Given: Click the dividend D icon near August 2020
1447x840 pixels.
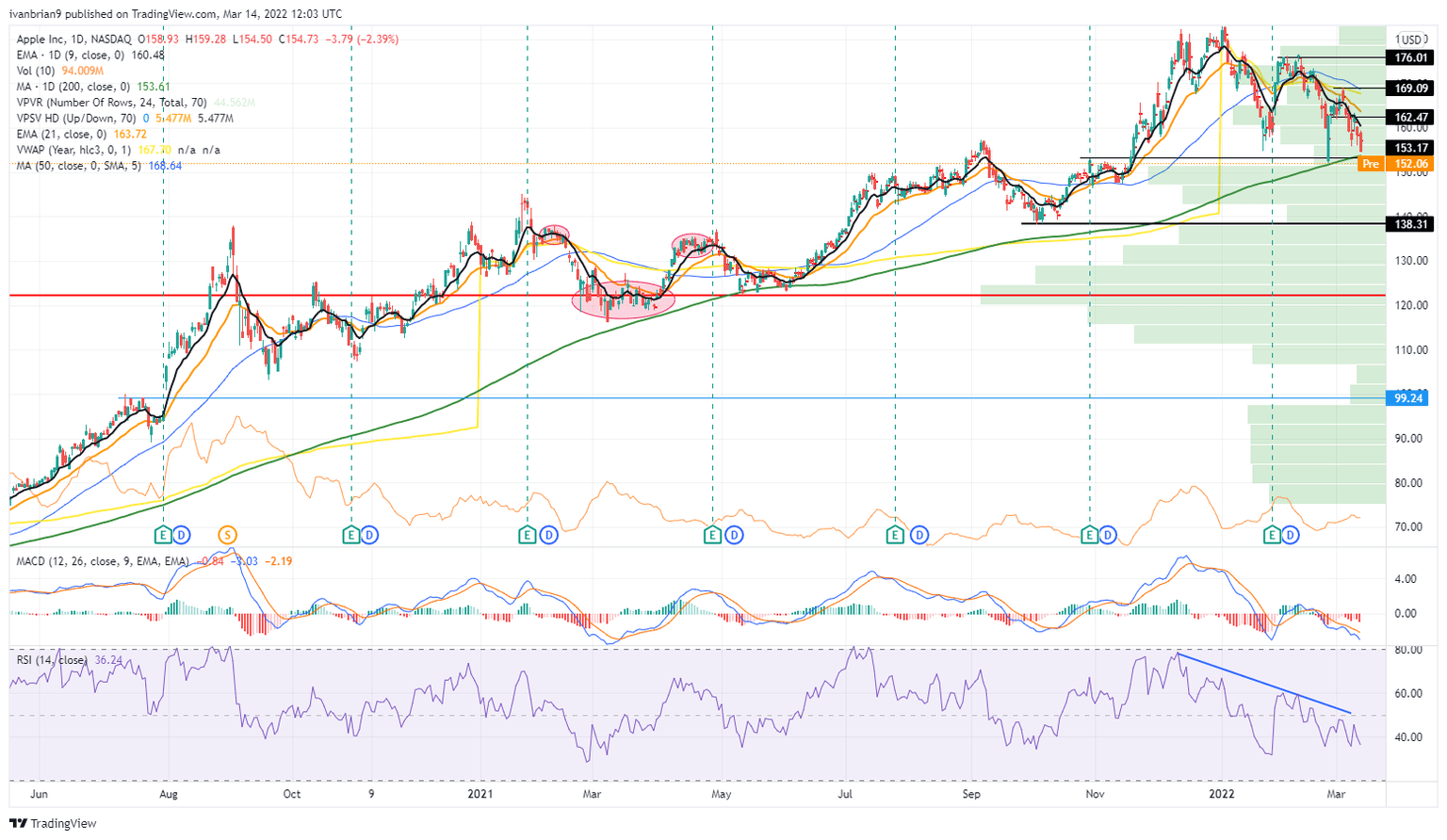Looking at the screenshot, I should (182, 535).
